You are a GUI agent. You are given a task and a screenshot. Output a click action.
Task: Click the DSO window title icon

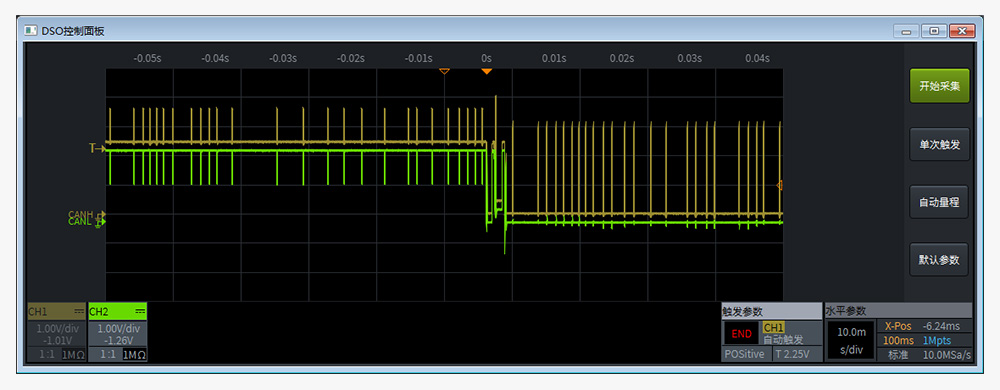(x=31, y=31)
